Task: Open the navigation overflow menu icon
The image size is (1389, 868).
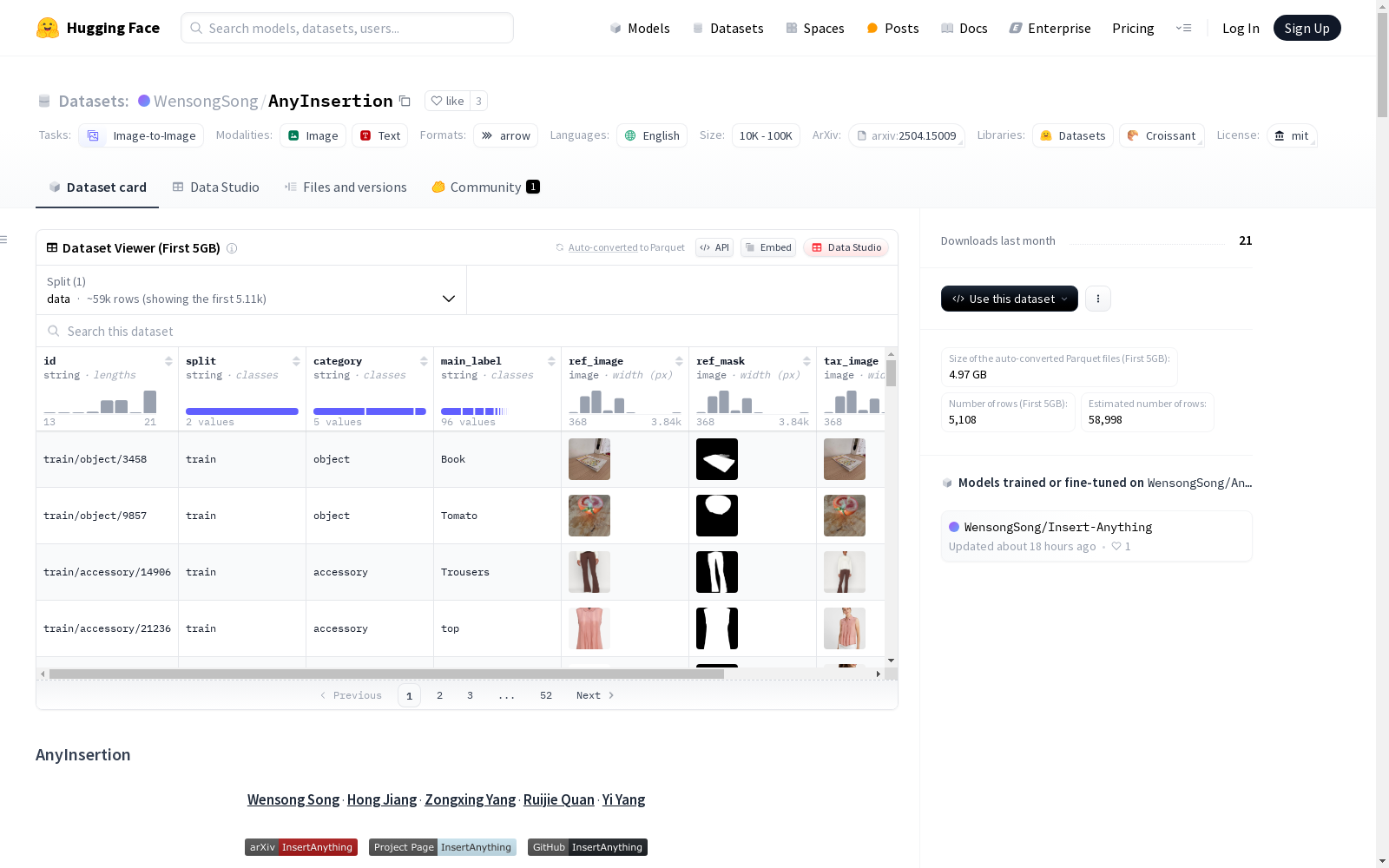Action: [1183, 28]
